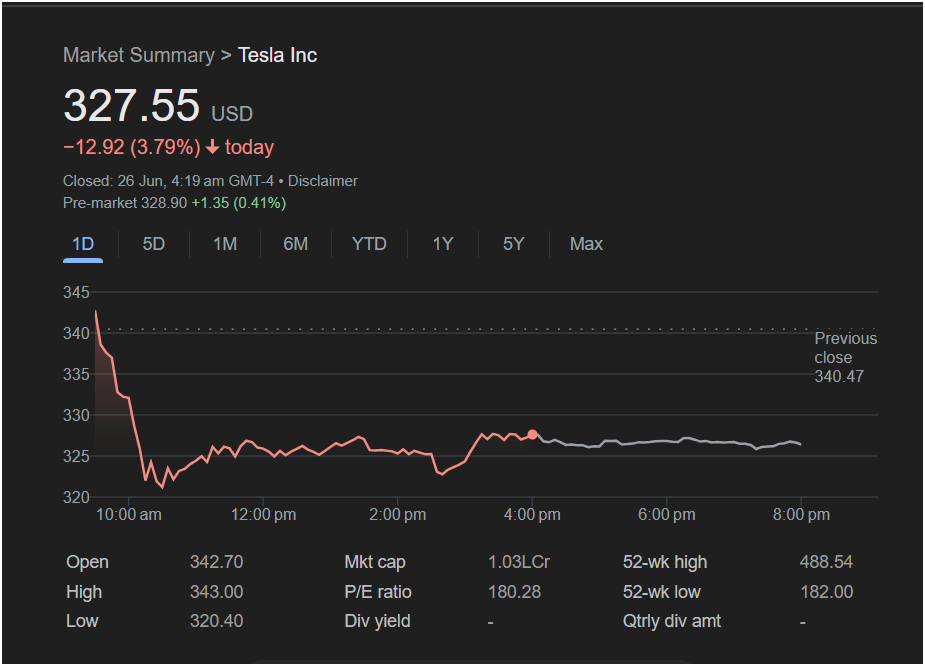Select the 1D chart range tab

83,244
